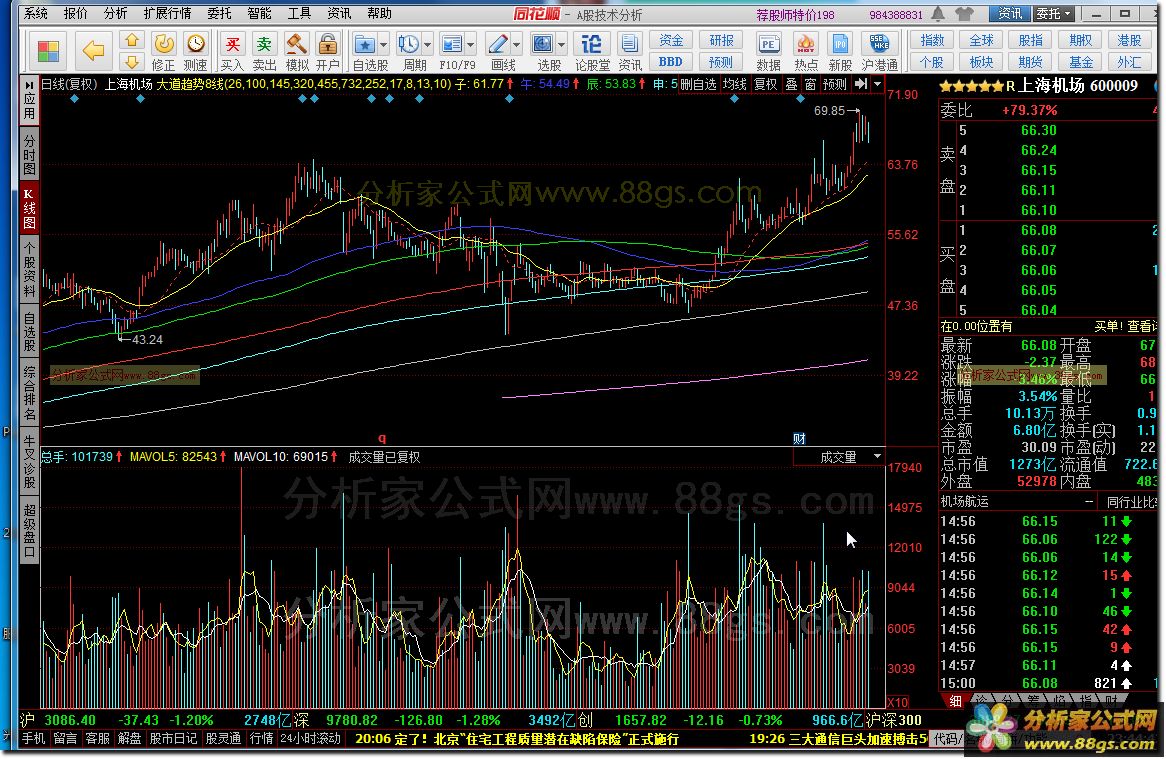This screenshot has height=759, width=1166.
Task: Open the 资讯 news document icon
Action: [630, 51]
